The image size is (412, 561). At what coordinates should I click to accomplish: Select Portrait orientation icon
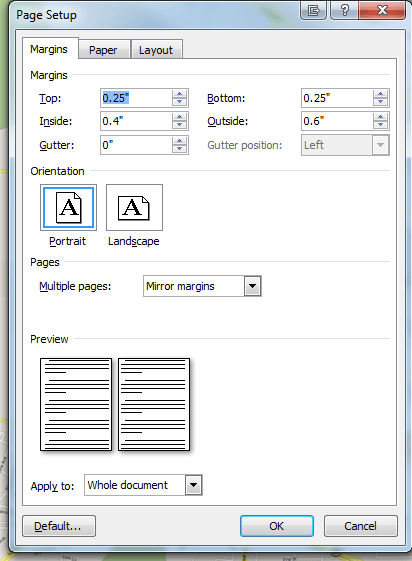click(68, 208)
